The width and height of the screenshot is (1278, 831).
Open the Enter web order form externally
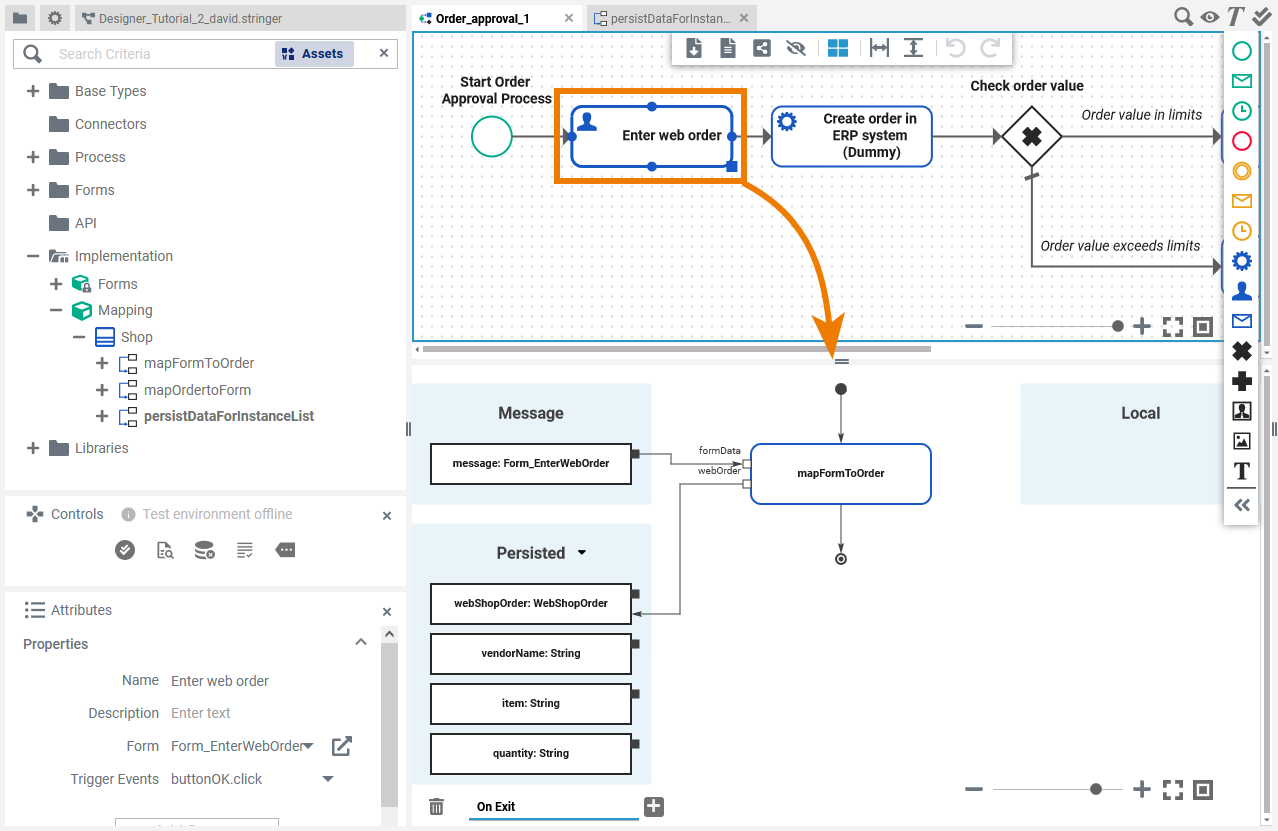click(x=342, y=746)
